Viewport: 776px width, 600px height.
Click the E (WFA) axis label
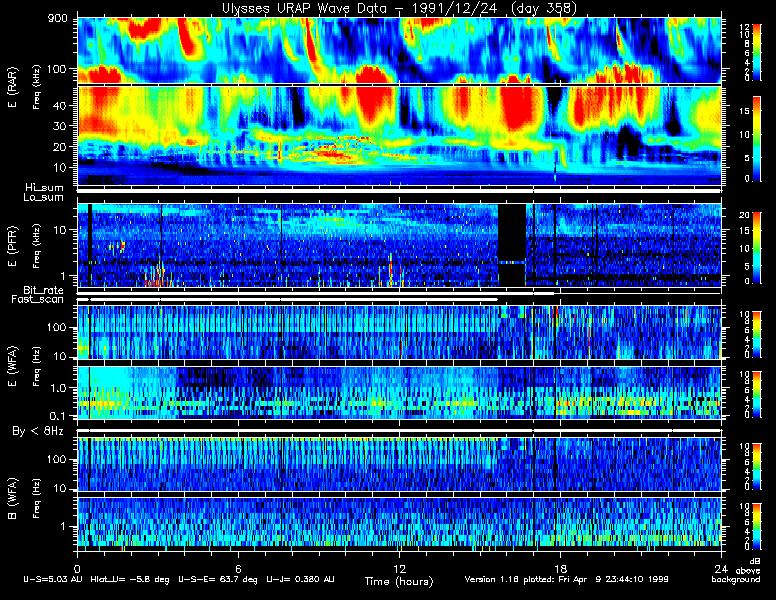coord(12,366)
